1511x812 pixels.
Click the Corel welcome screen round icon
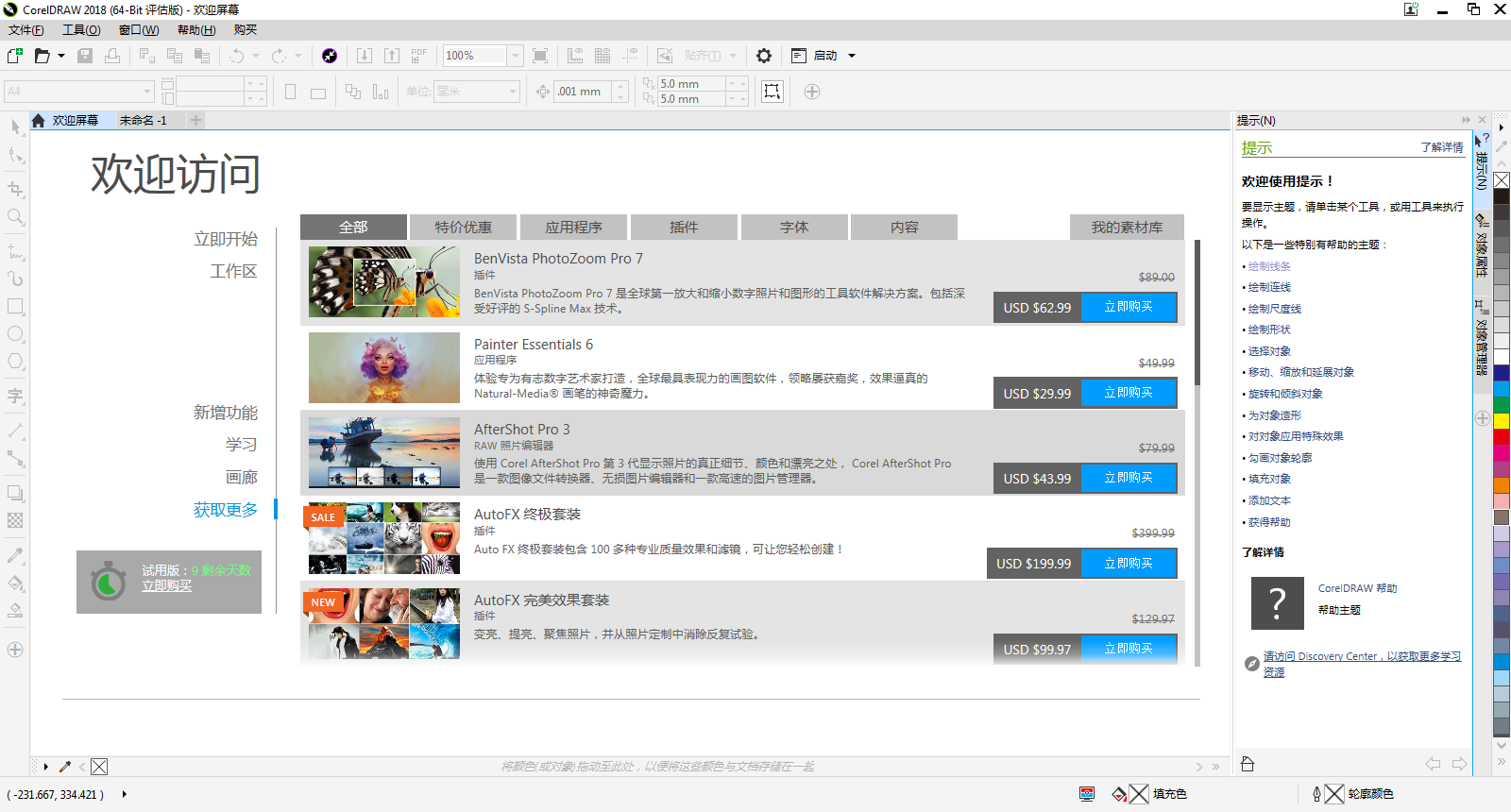pos(329,56)
